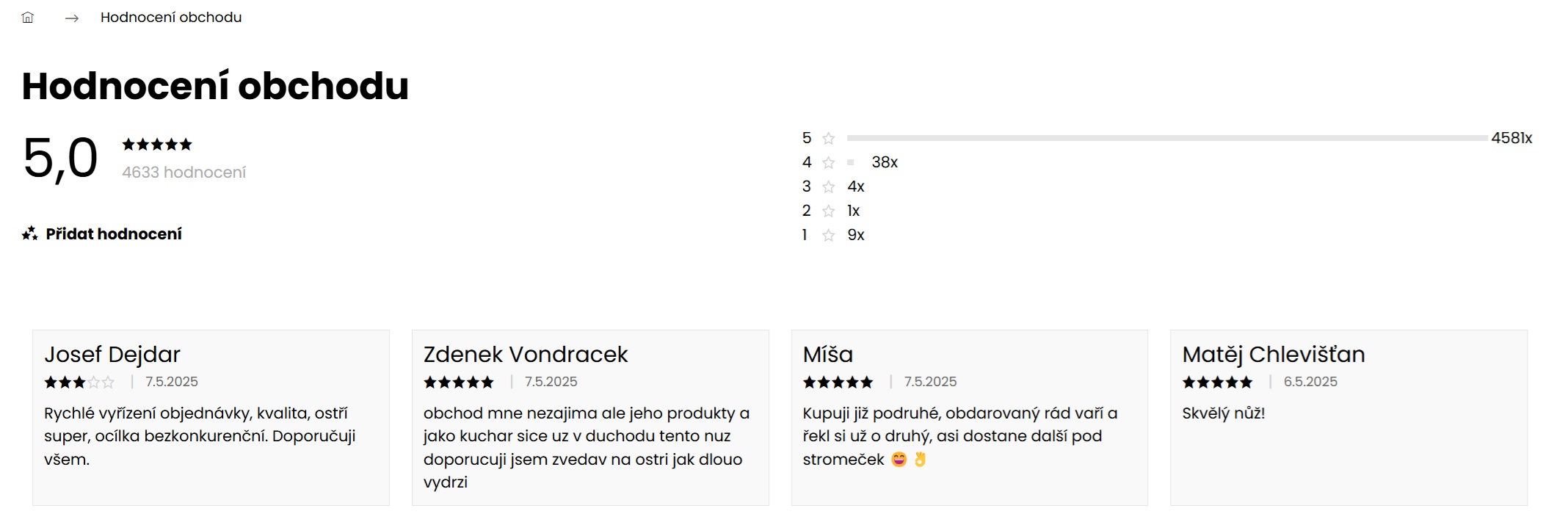The height and width of the screenshot is (525, 1568).
Task: Click the Přidat hodnocení button
Action: [x=102, y=233]
